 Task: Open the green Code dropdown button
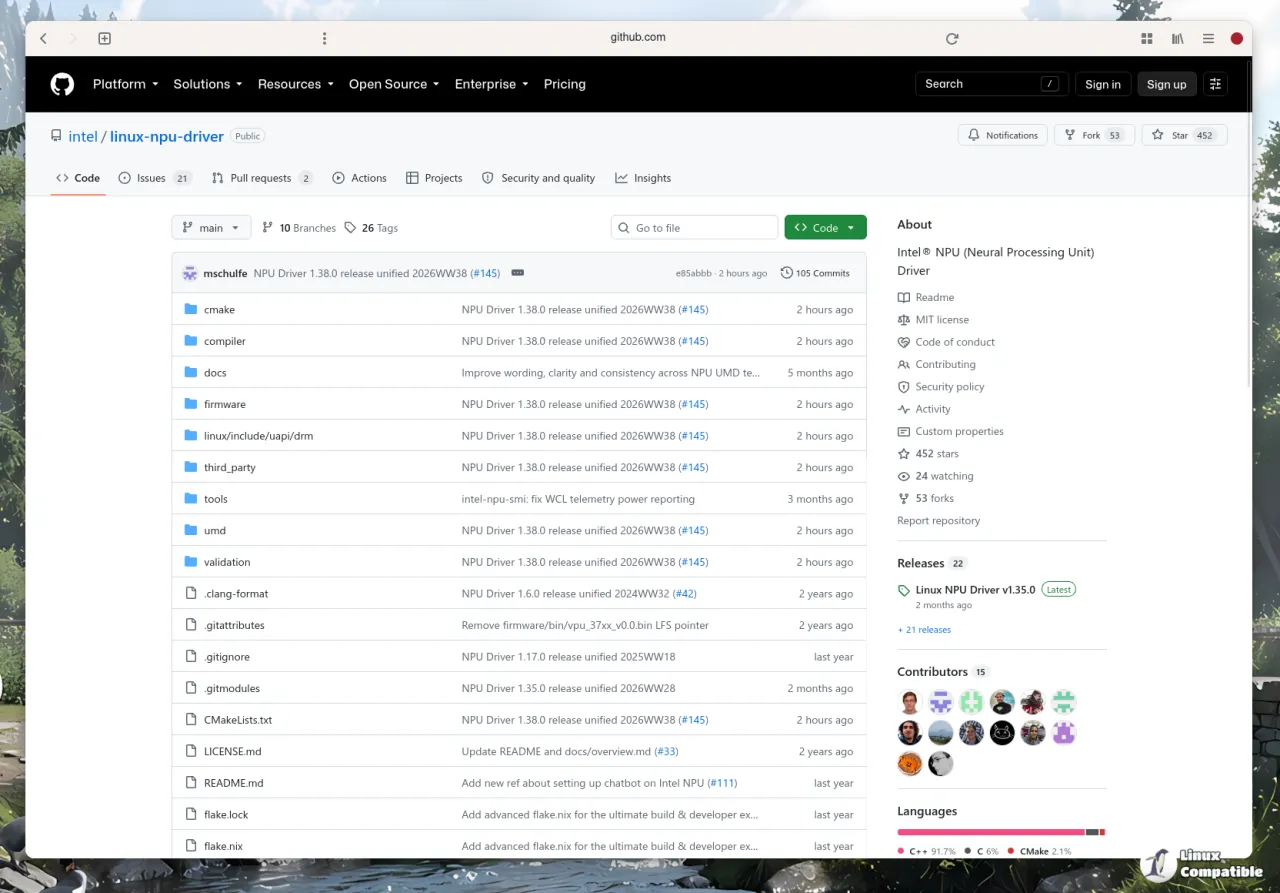[825, 228]
